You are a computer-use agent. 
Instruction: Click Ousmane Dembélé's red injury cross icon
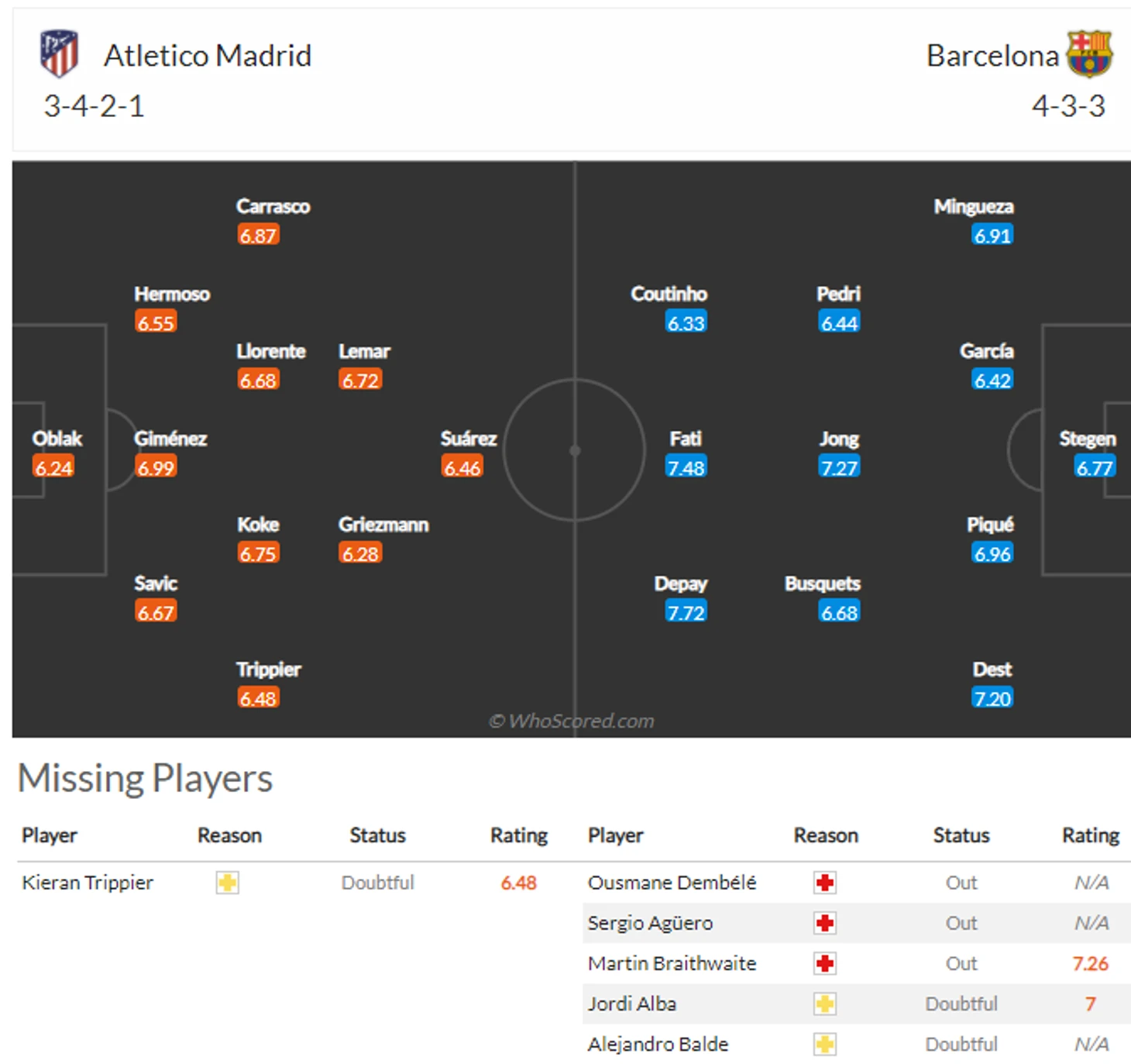[x=825, y=883]
